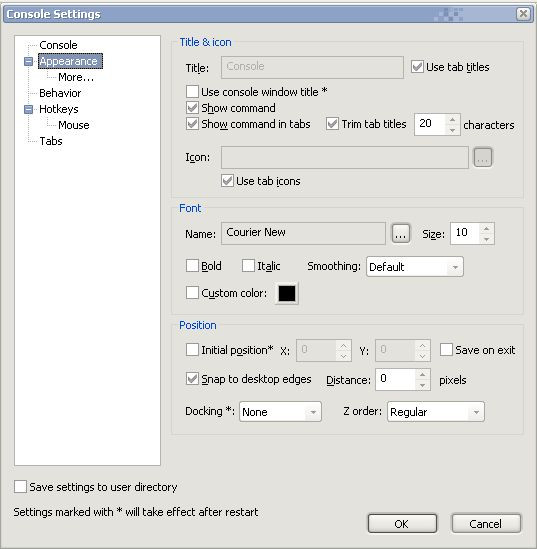
Task: Click the Title text field
Action: (x=312, y=67)
